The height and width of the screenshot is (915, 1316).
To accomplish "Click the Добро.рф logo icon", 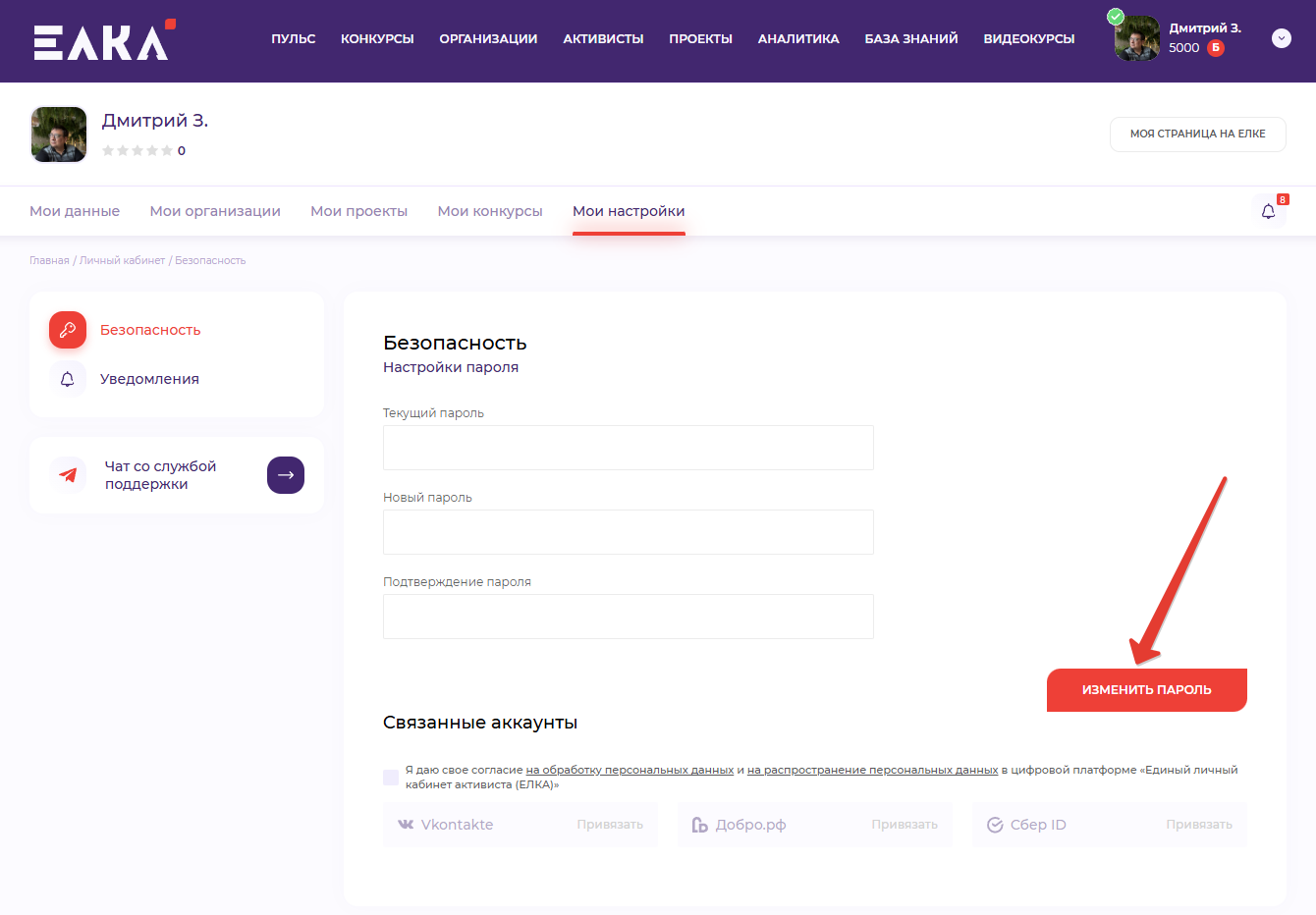I will 699,825.
